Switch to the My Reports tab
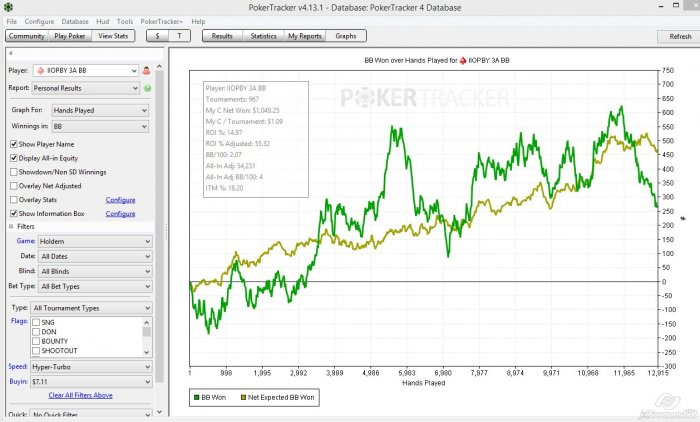The width and height of the screenshot is (700, 422). click(305, 36)
